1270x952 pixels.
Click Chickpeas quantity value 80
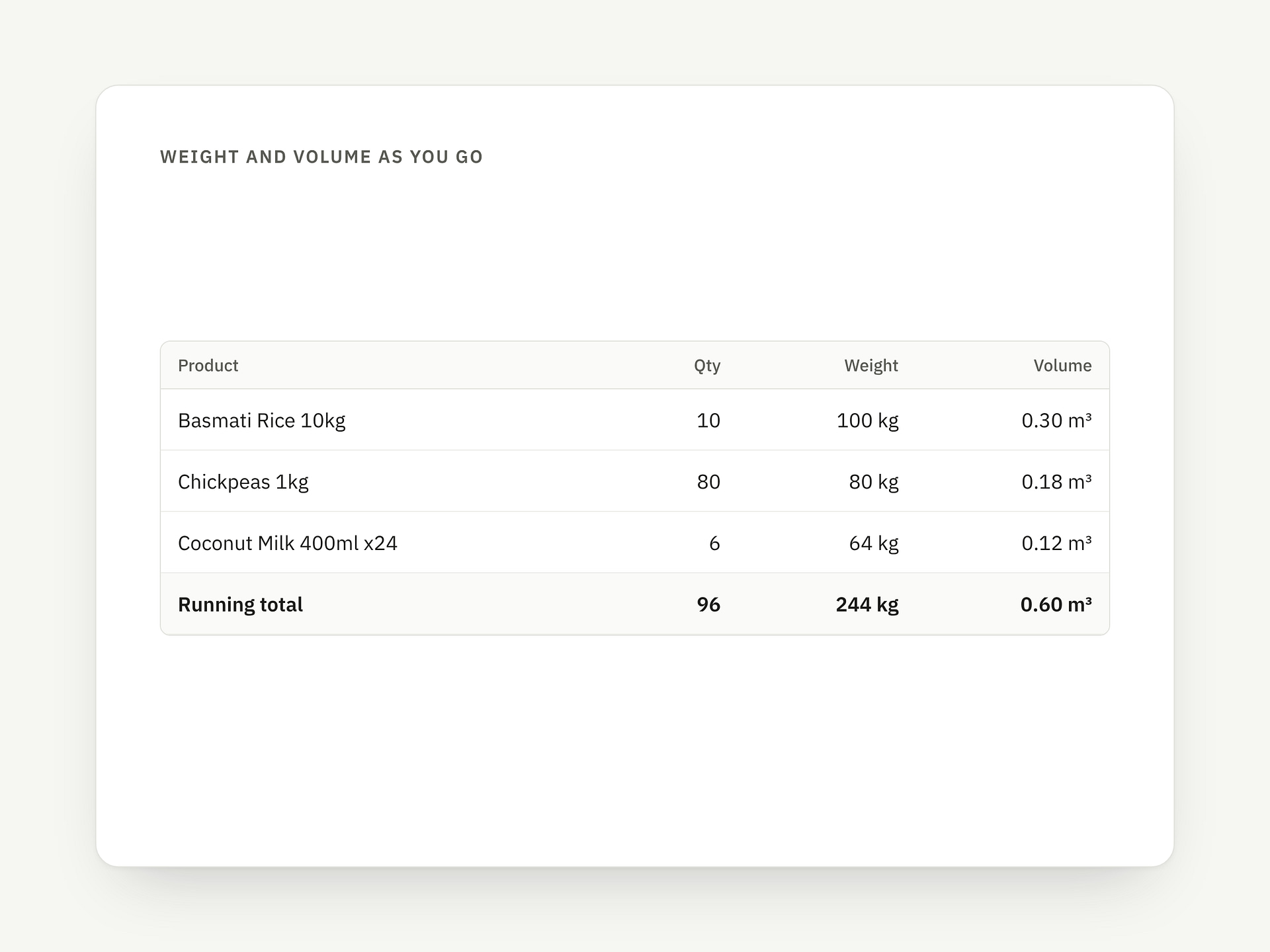point(708,482)
